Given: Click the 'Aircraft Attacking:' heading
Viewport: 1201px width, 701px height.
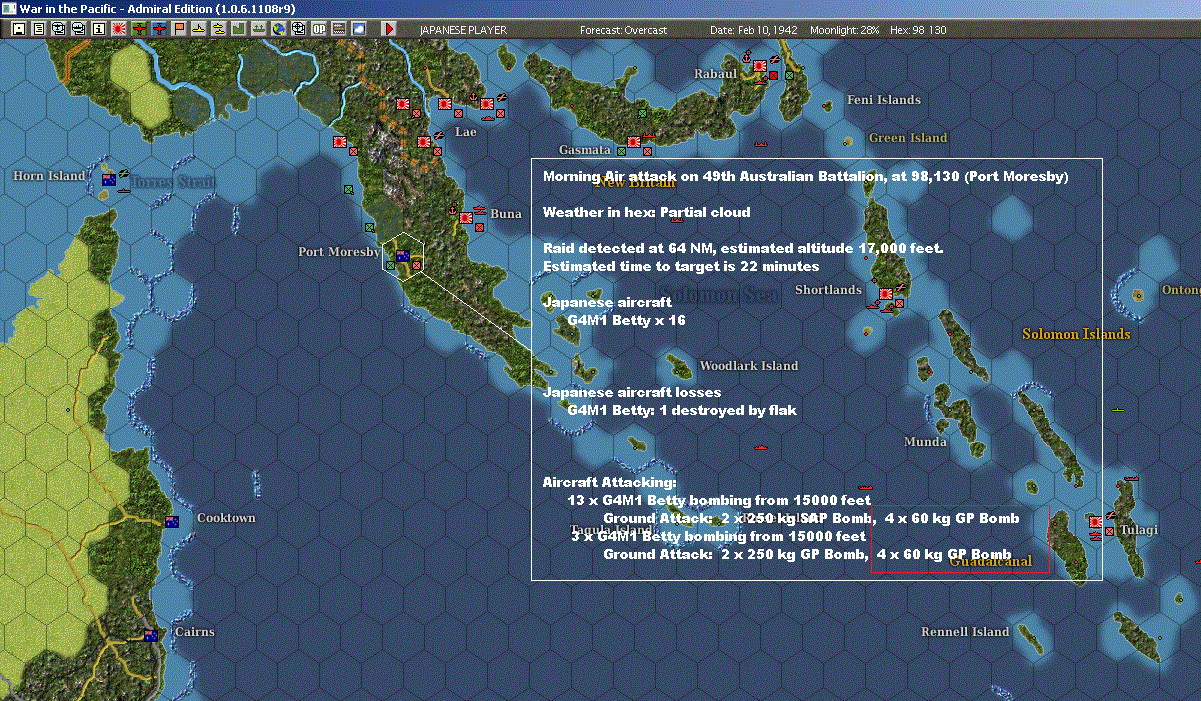Looking at the screenshot, I should pyautogui.click(x=609, y=482).
